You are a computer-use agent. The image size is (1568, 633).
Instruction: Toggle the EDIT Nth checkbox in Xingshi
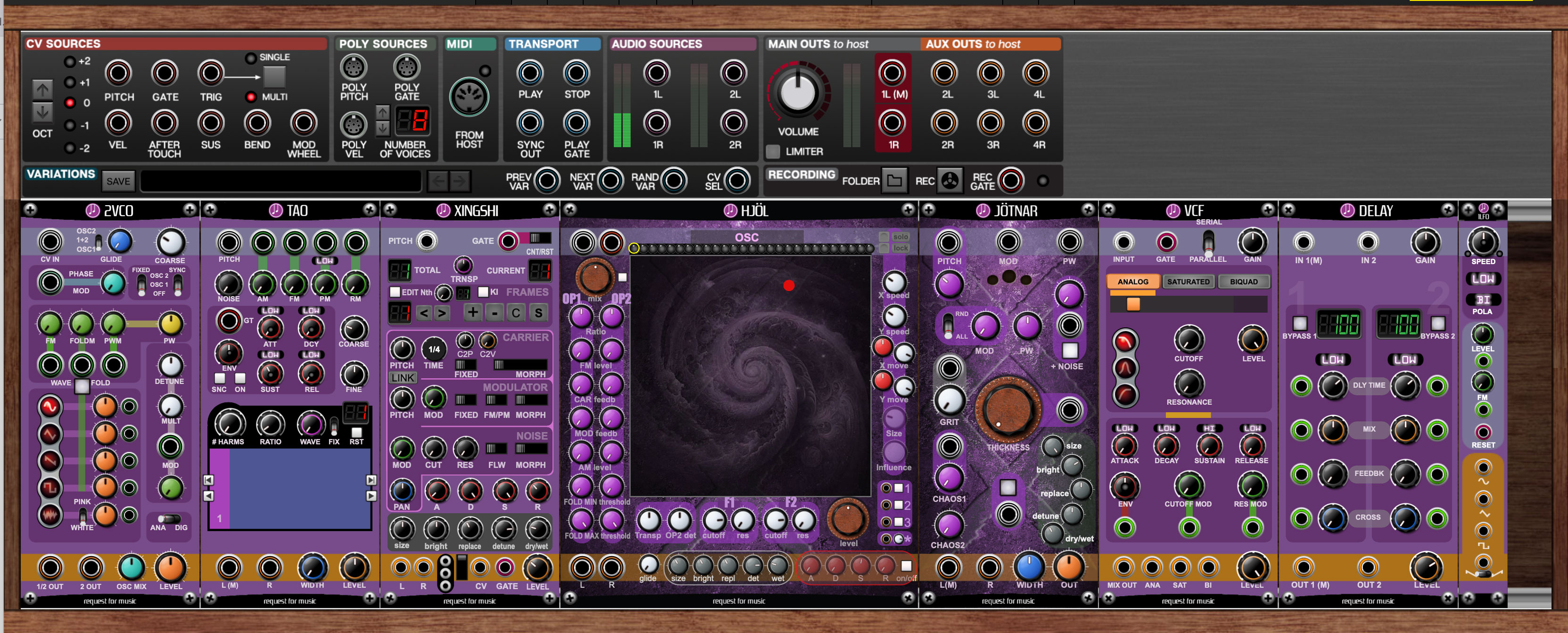(395, 292)
